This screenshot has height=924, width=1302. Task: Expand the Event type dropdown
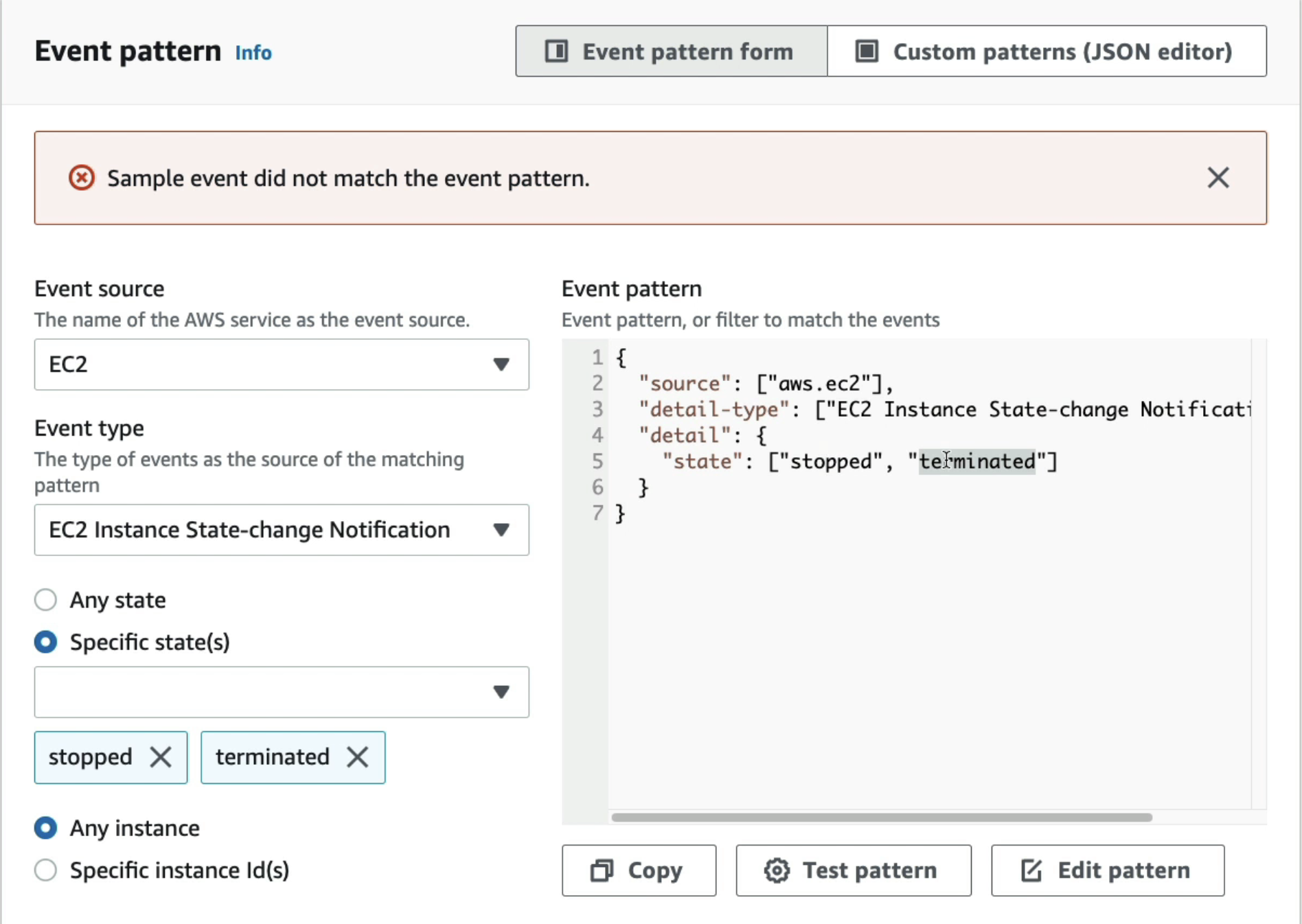coord(282,530)
